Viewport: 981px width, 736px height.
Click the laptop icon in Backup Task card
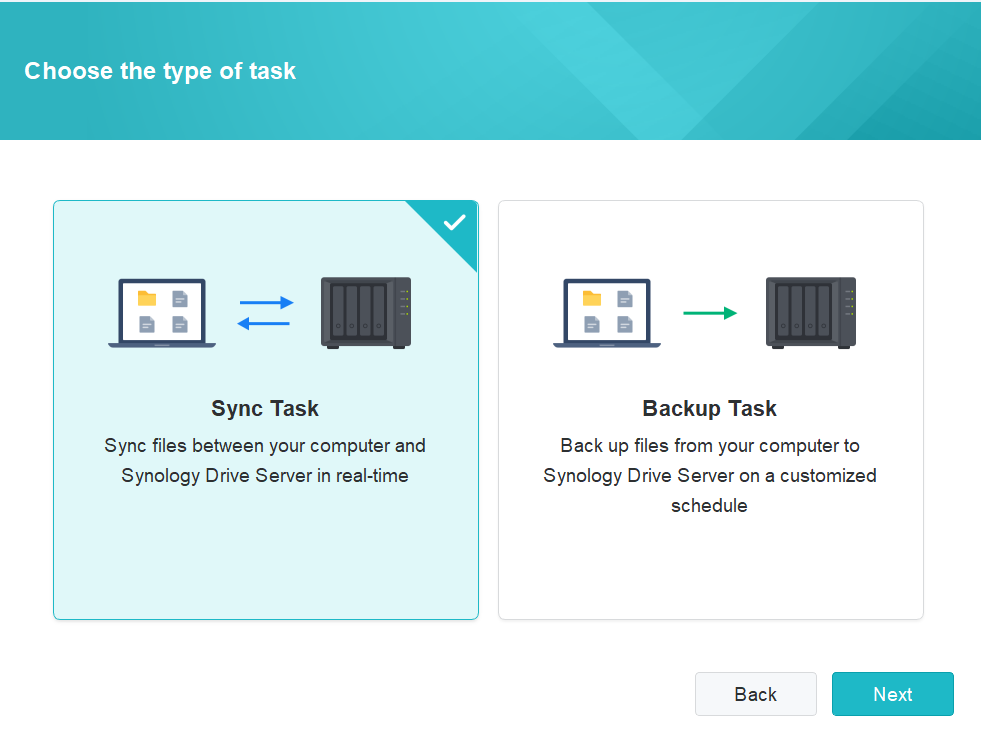click(607, 313)
